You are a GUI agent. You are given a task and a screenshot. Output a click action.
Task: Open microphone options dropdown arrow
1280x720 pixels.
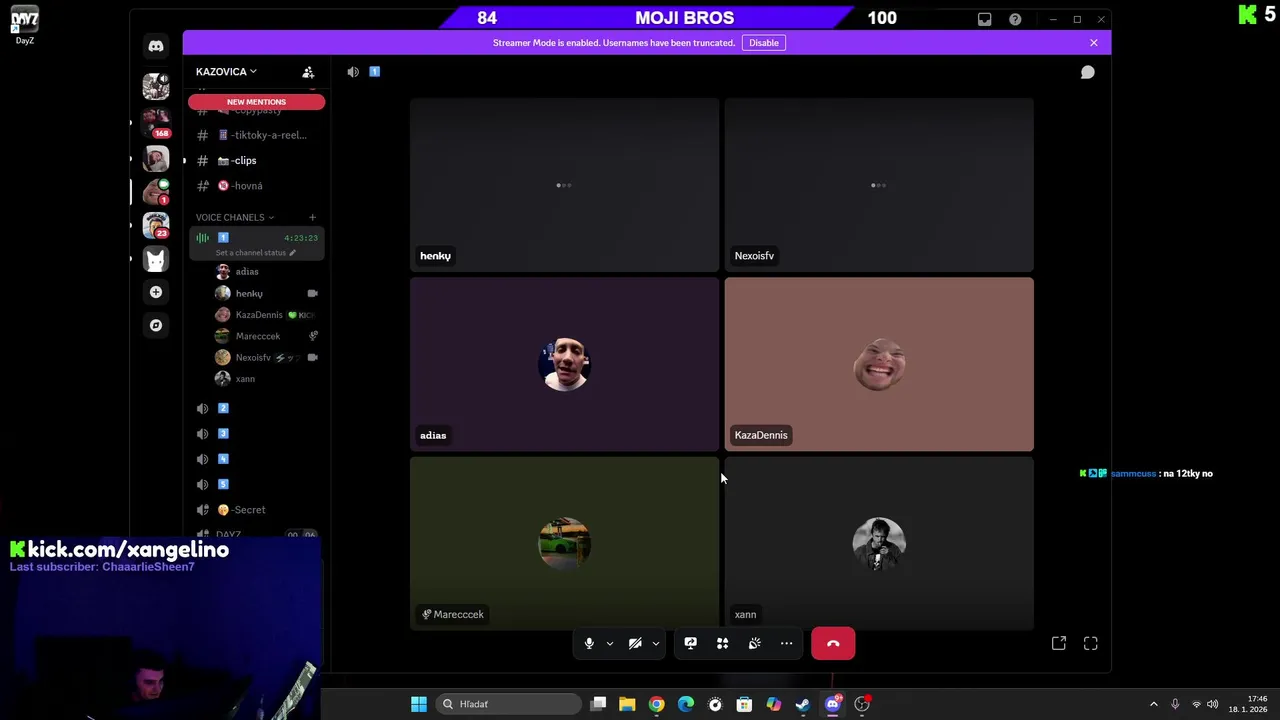(x=609, y=644)
